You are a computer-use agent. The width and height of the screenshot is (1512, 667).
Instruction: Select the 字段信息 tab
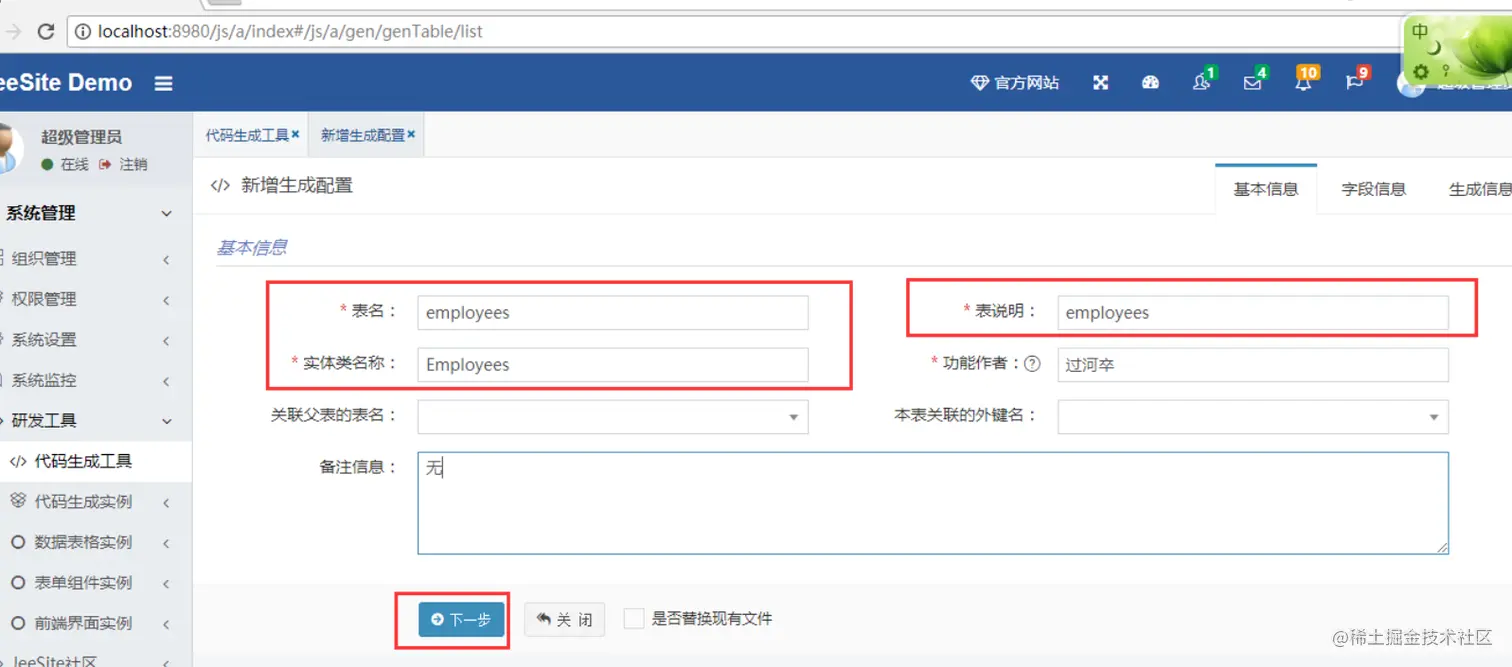tap(1373, 189)
